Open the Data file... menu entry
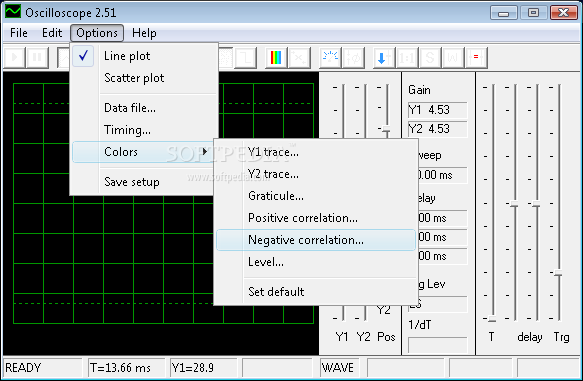583x381 pixels. point(145,108)
